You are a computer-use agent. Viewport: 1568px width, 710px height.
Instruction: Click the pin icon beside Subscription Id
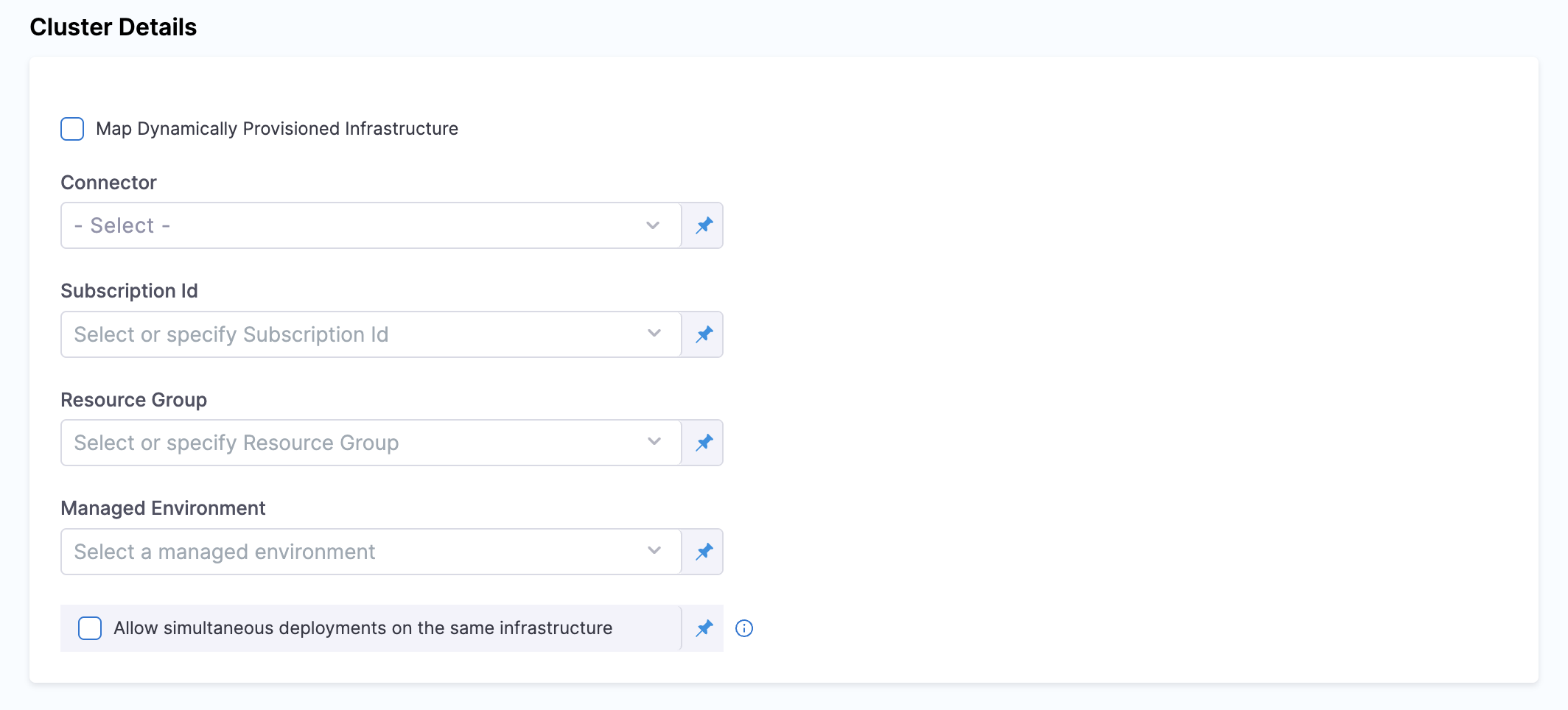click(x=704, y=334)
